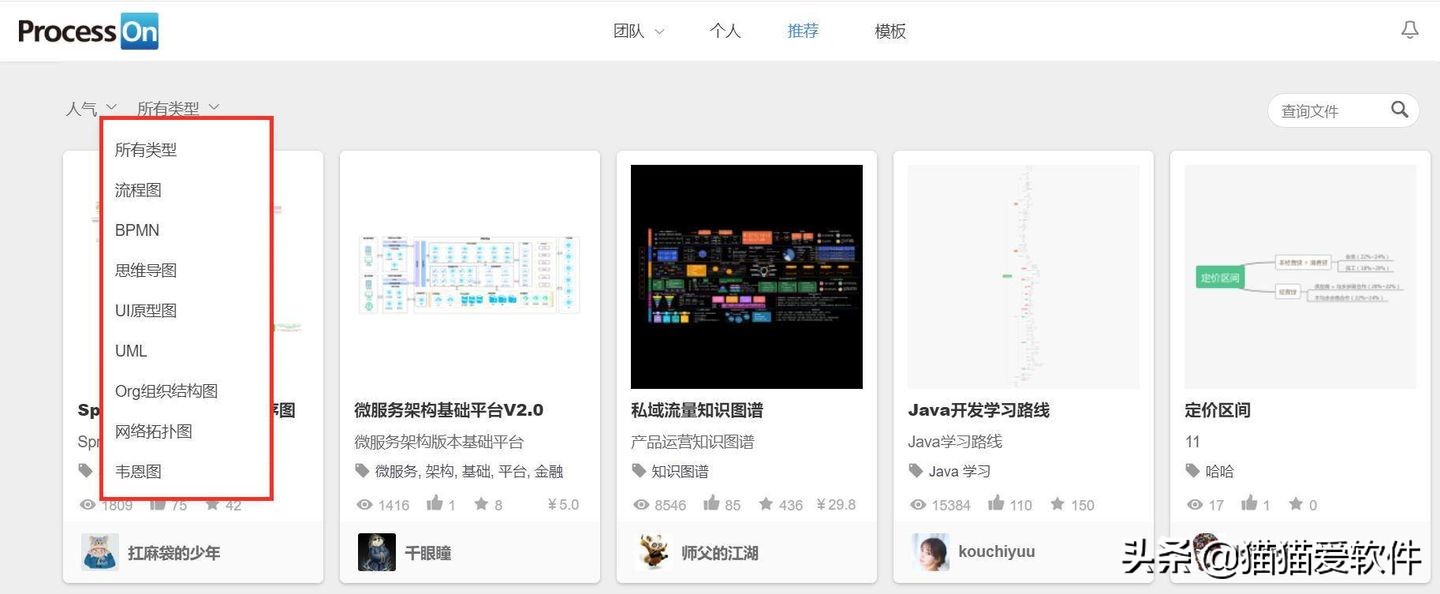
Task: Expand the 团队 dropdown in top navigation
Action: coord(638,31)
